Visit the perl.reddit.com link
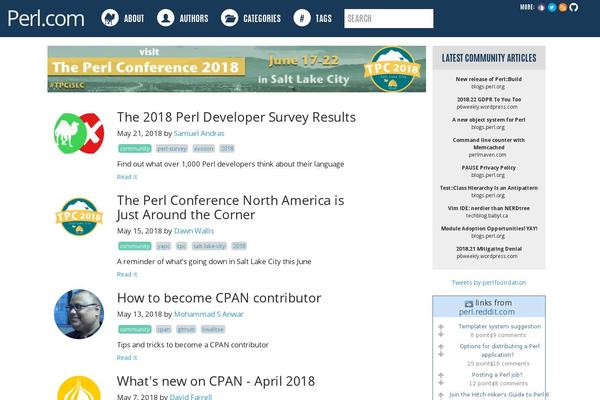Viewport: 600px width, 400px height. (487, 312)
